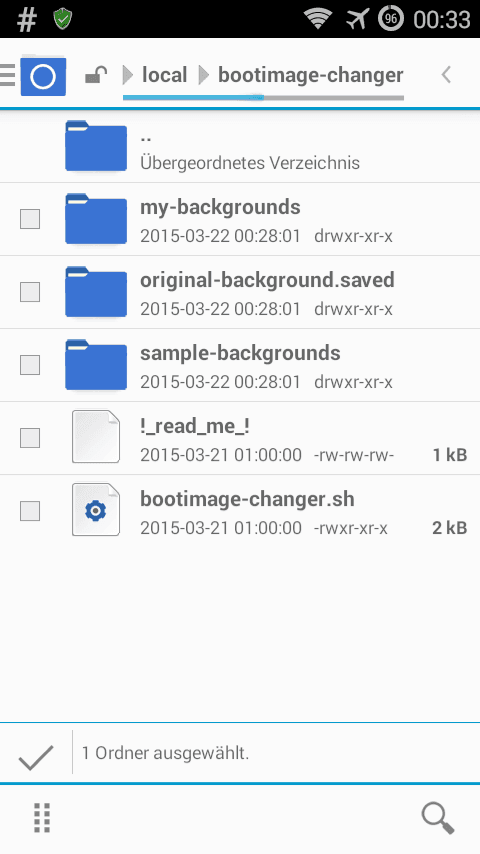This screenshot has height=854, width=480.
Task: Open the bootimage-changer.sh script file icon
Action: (96, 510)
